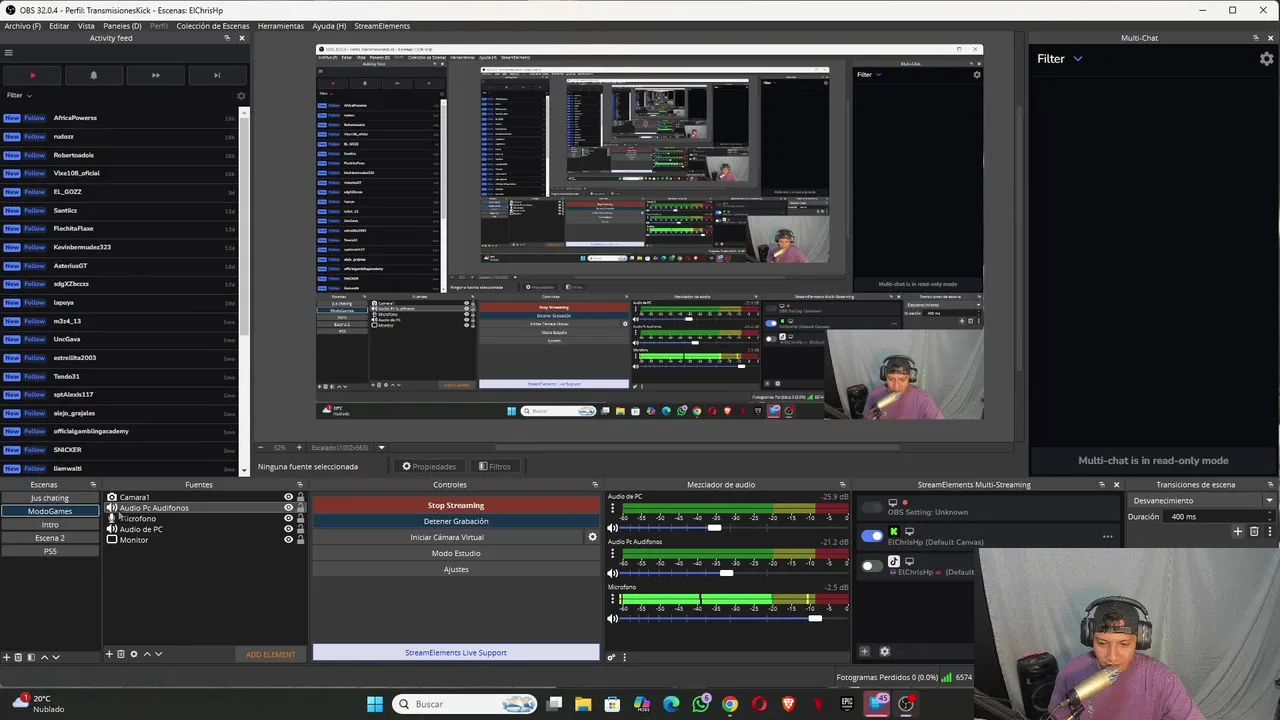Screen dimensions: 1280x720
Task: Click the skip-to-next alert button in Activity feed
Action: [x=216, y=75]
